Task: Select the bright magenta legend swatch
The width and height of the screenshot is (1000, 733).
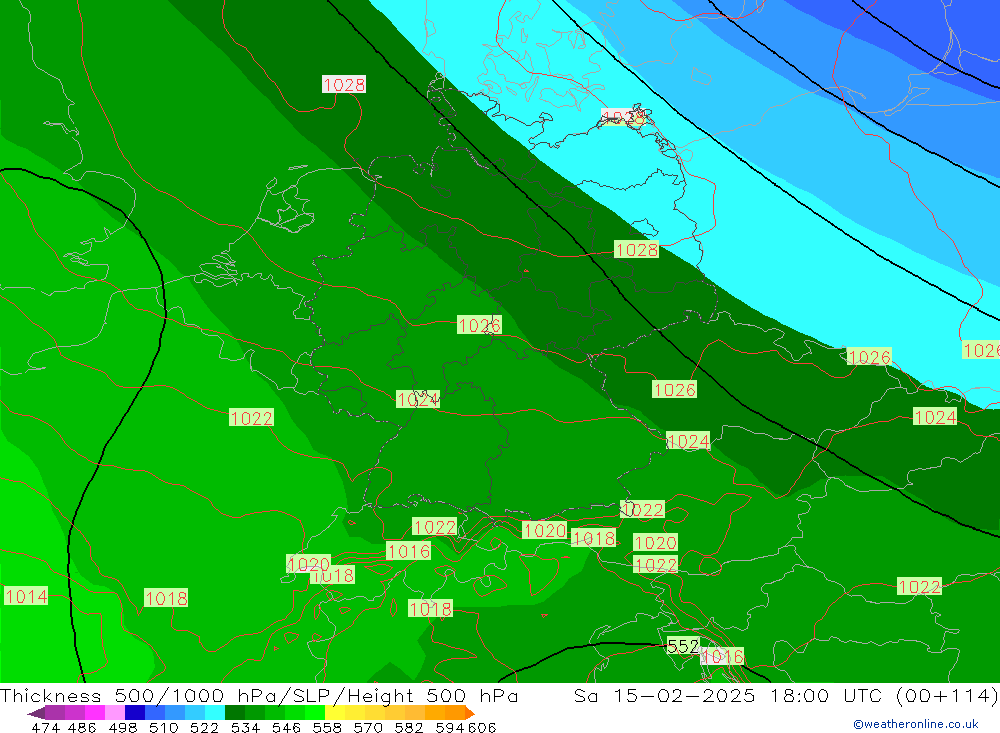Action: pos(94,713)
